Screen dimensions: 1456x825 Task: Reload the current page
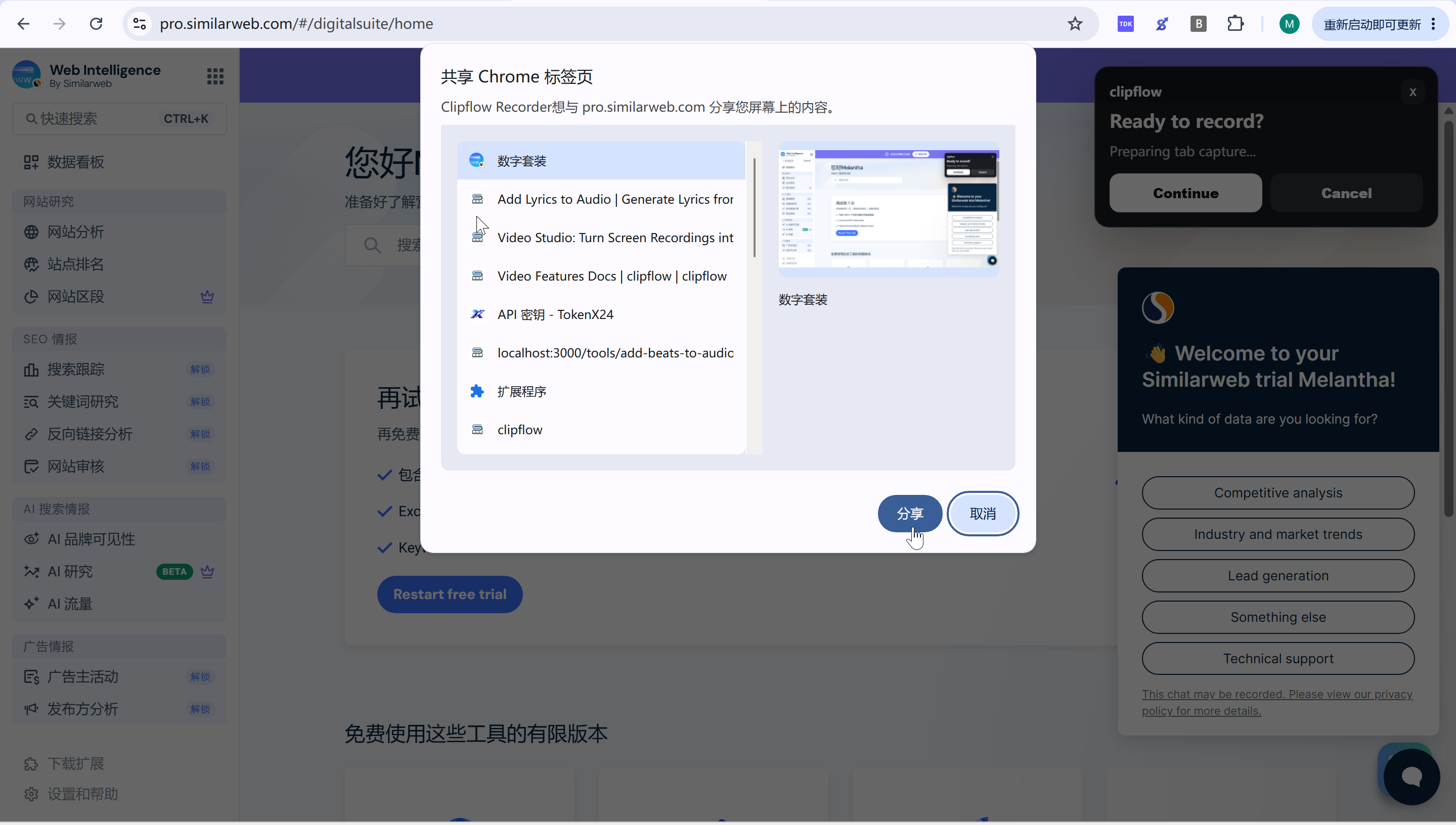click(96, 24)
